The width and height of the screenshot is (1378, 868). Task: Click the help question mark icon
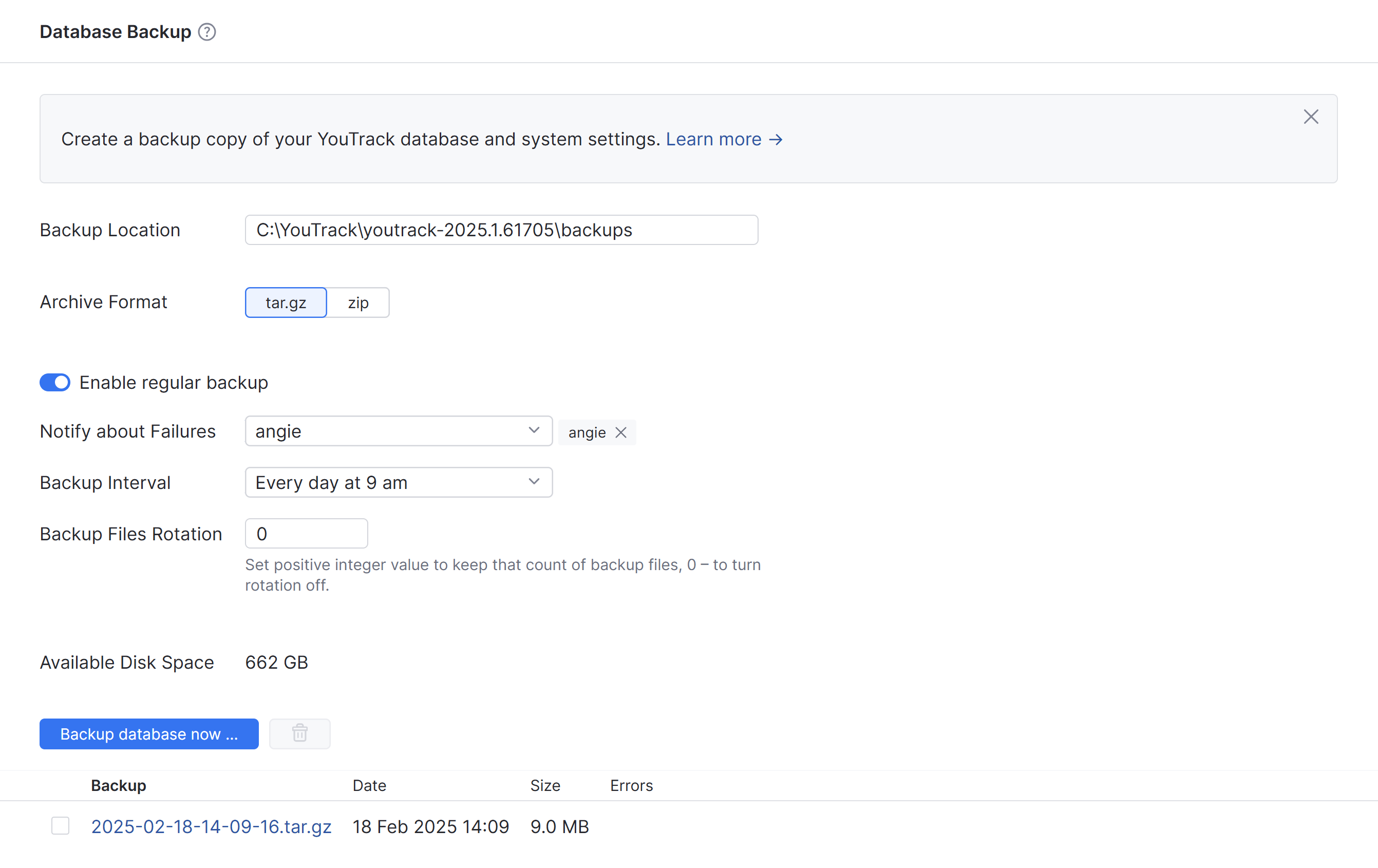pos(206,32)
